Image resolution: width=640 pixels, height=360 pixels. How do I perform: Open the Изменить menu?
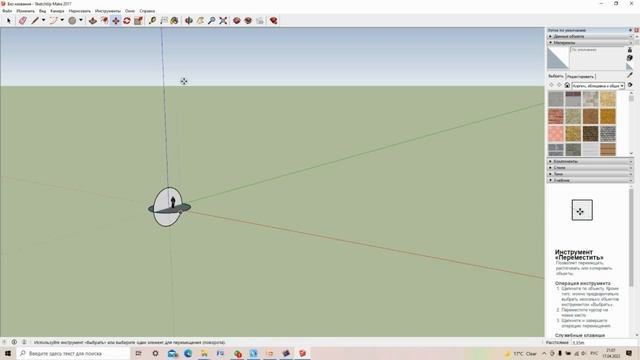pos(25,11)
